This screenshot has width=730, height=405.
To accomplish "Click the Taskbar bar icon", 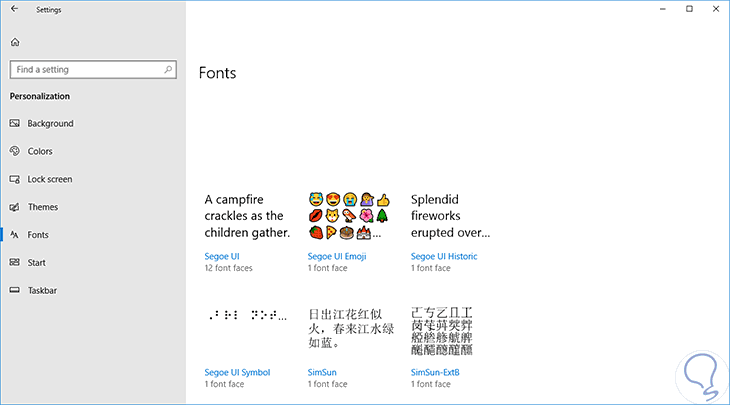I will 15,290.
